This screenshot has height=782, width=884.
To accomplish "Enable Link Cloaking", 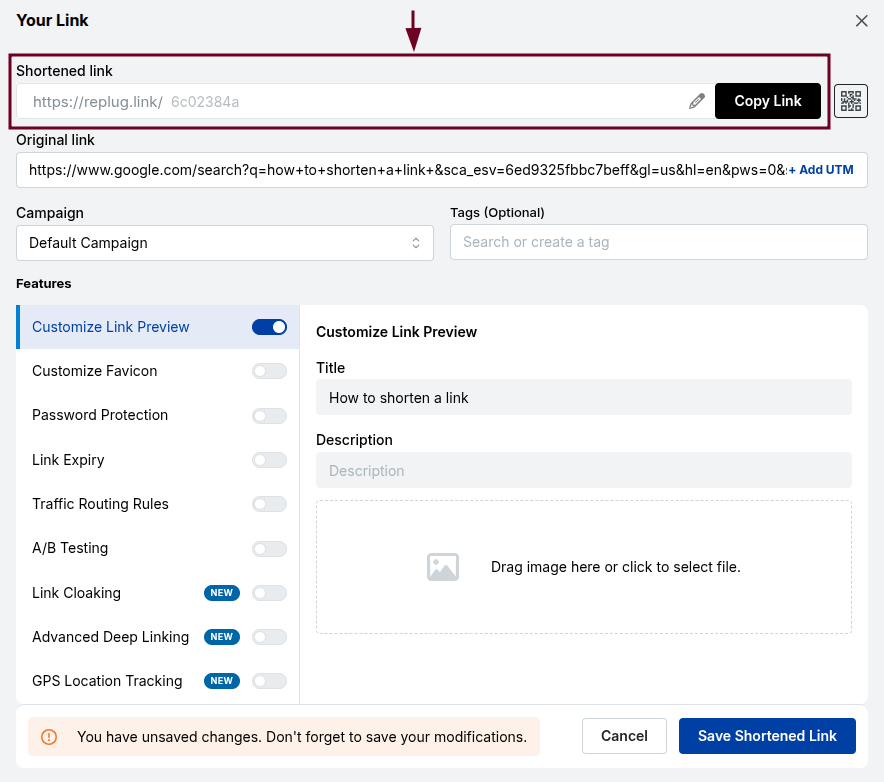I will coord(268,592).
